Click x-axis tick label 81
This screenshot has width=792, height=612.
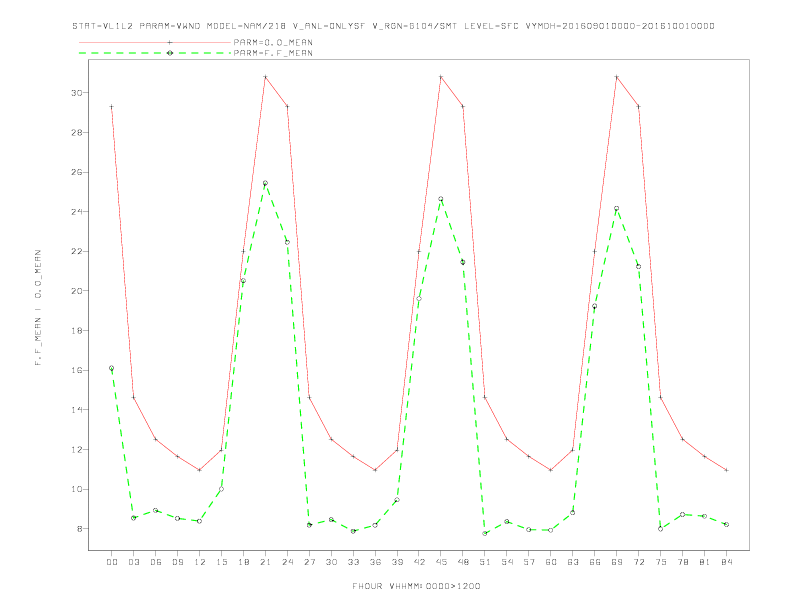coord(705,562)
